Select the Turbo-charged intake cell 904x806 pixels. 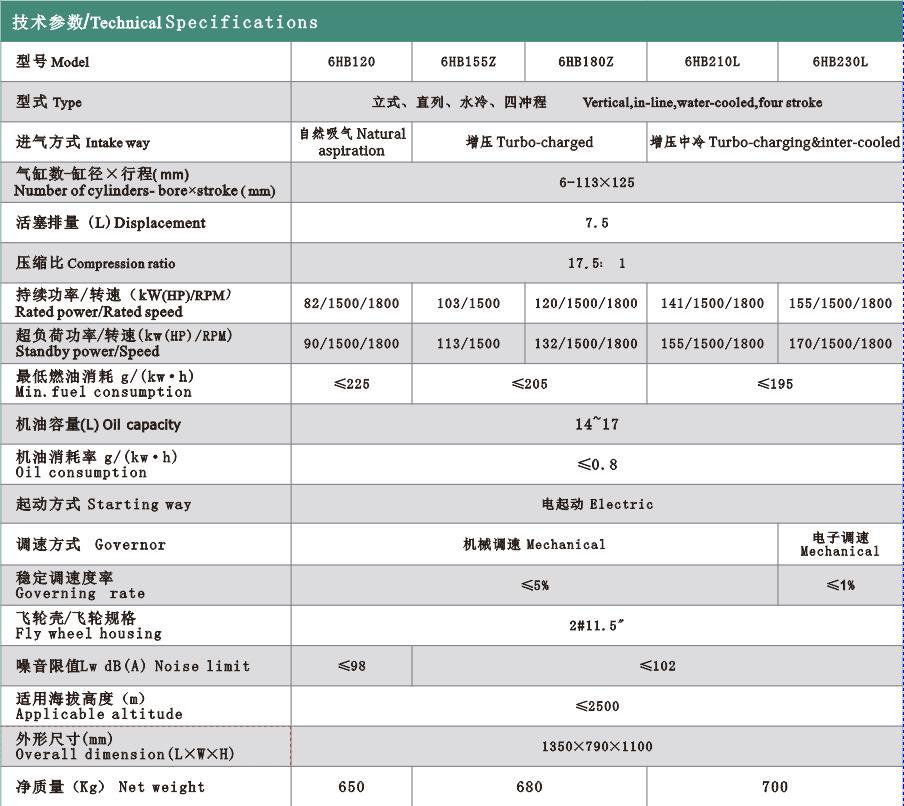click(x=529, y=142)
